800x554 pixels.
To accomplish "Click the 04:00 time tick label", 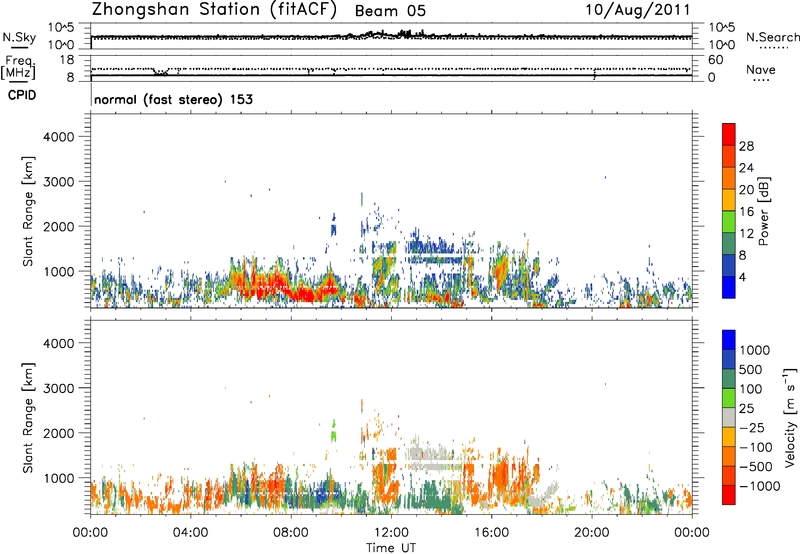I will [191, 533].
